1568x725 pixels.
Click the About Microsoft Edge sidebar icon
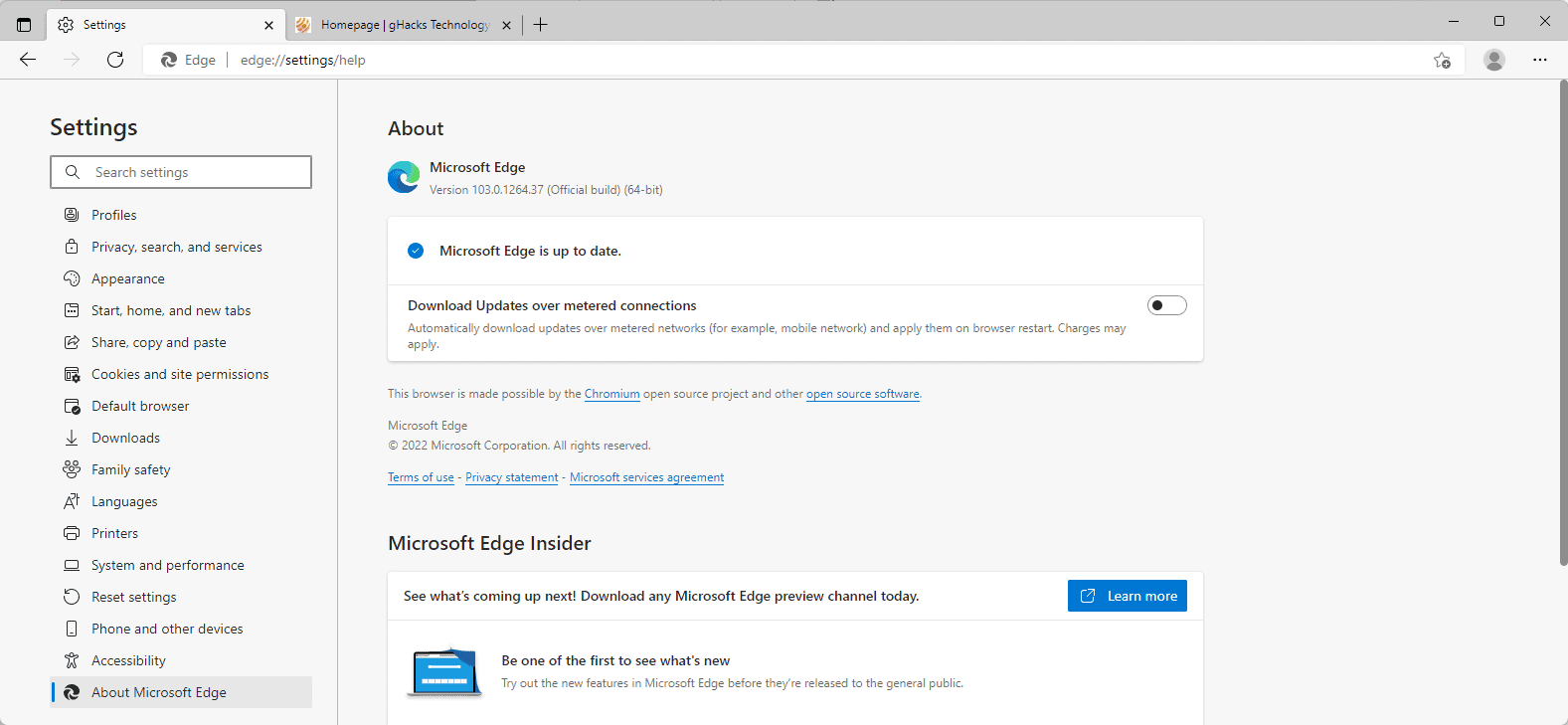[x=72, y=692]
